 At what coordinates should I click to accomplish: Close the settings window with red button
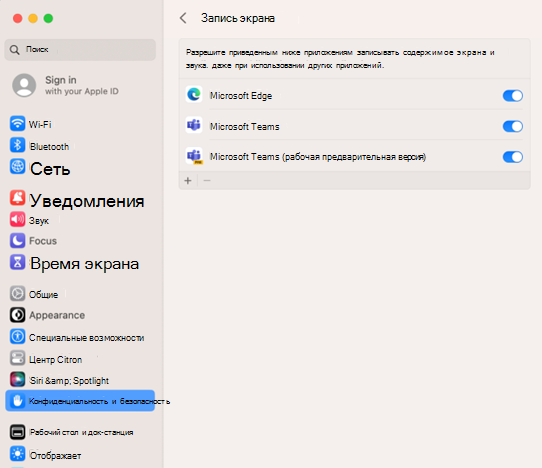tap(18, 18)
